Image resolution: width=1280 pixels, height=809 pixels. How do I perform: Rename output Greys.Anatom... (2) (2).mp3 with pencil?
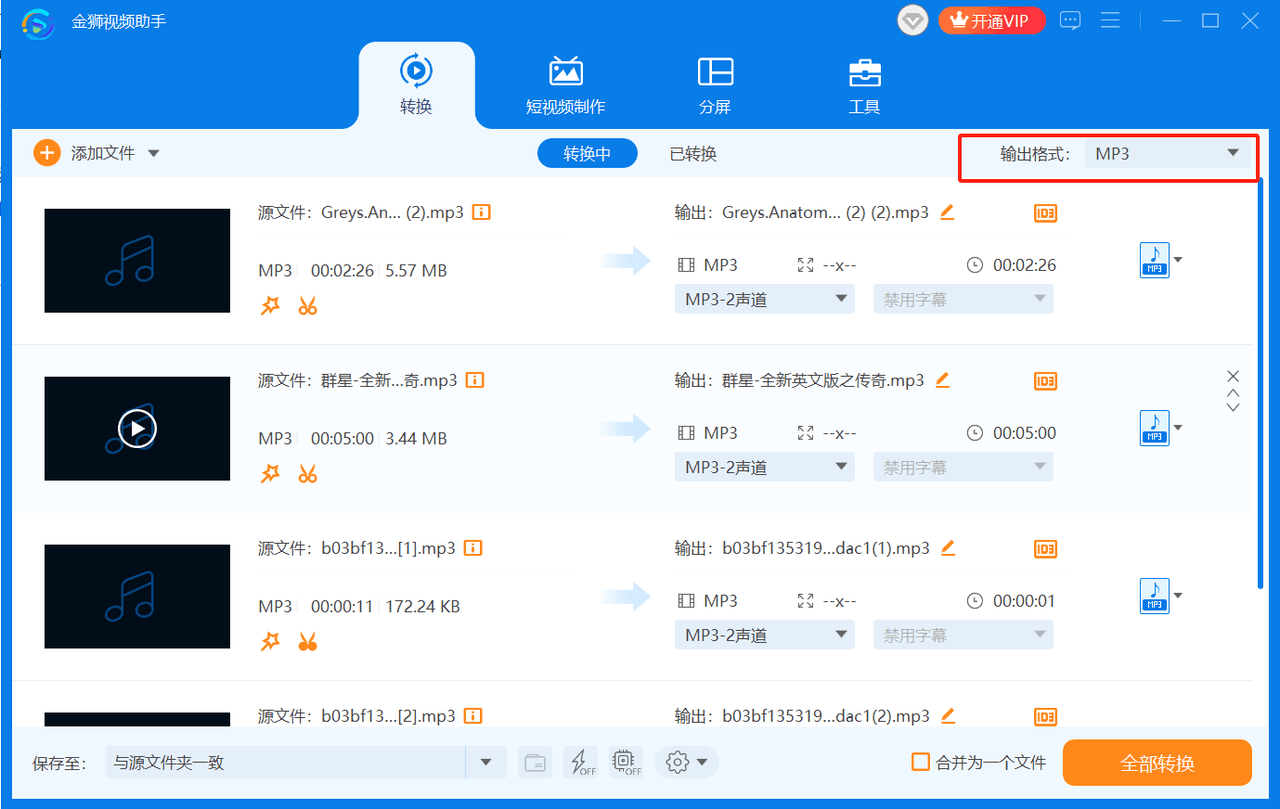click(x=947, y=212)
